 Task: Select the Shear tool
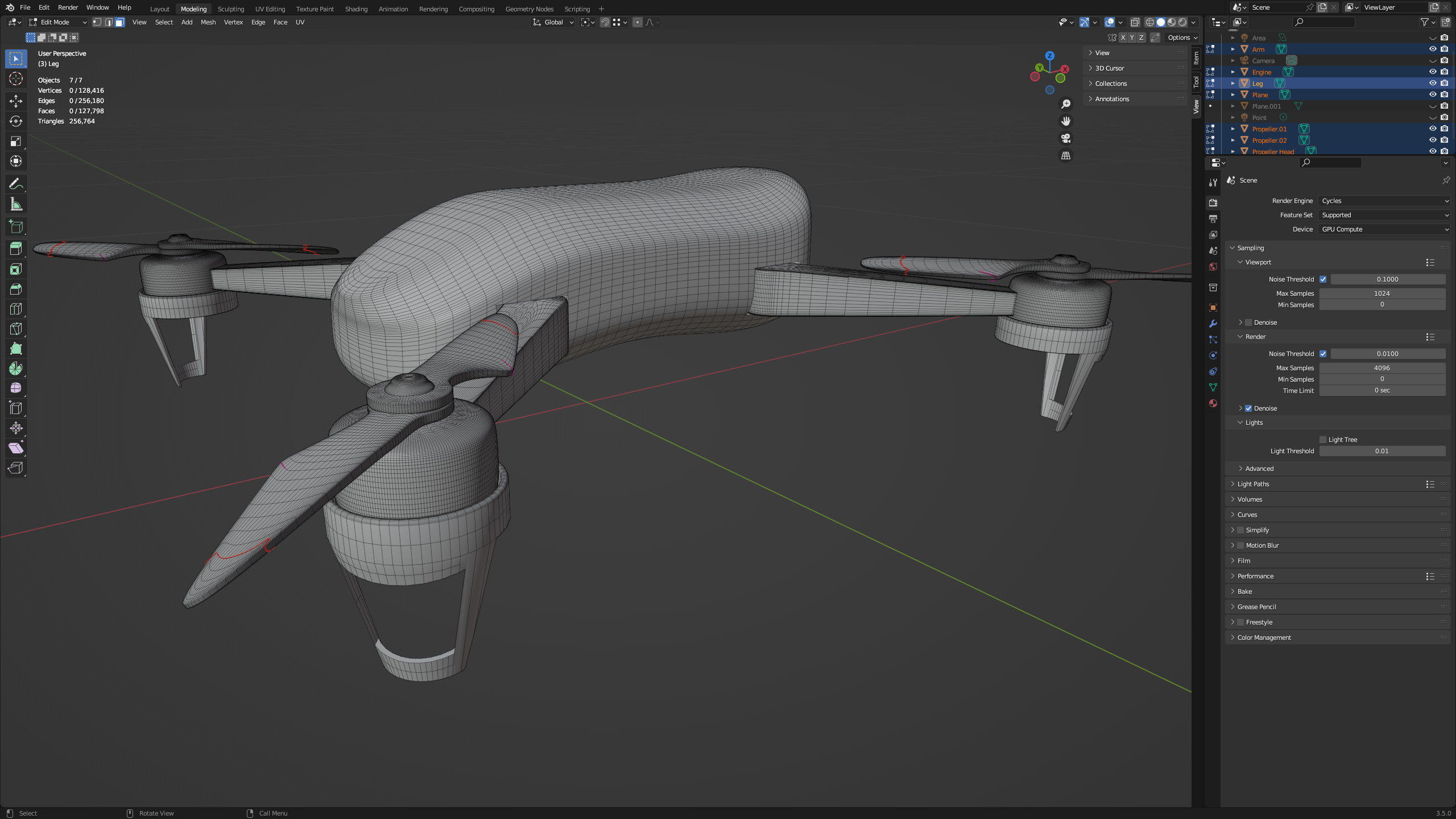pyautogui.click(x=16, y=448)
